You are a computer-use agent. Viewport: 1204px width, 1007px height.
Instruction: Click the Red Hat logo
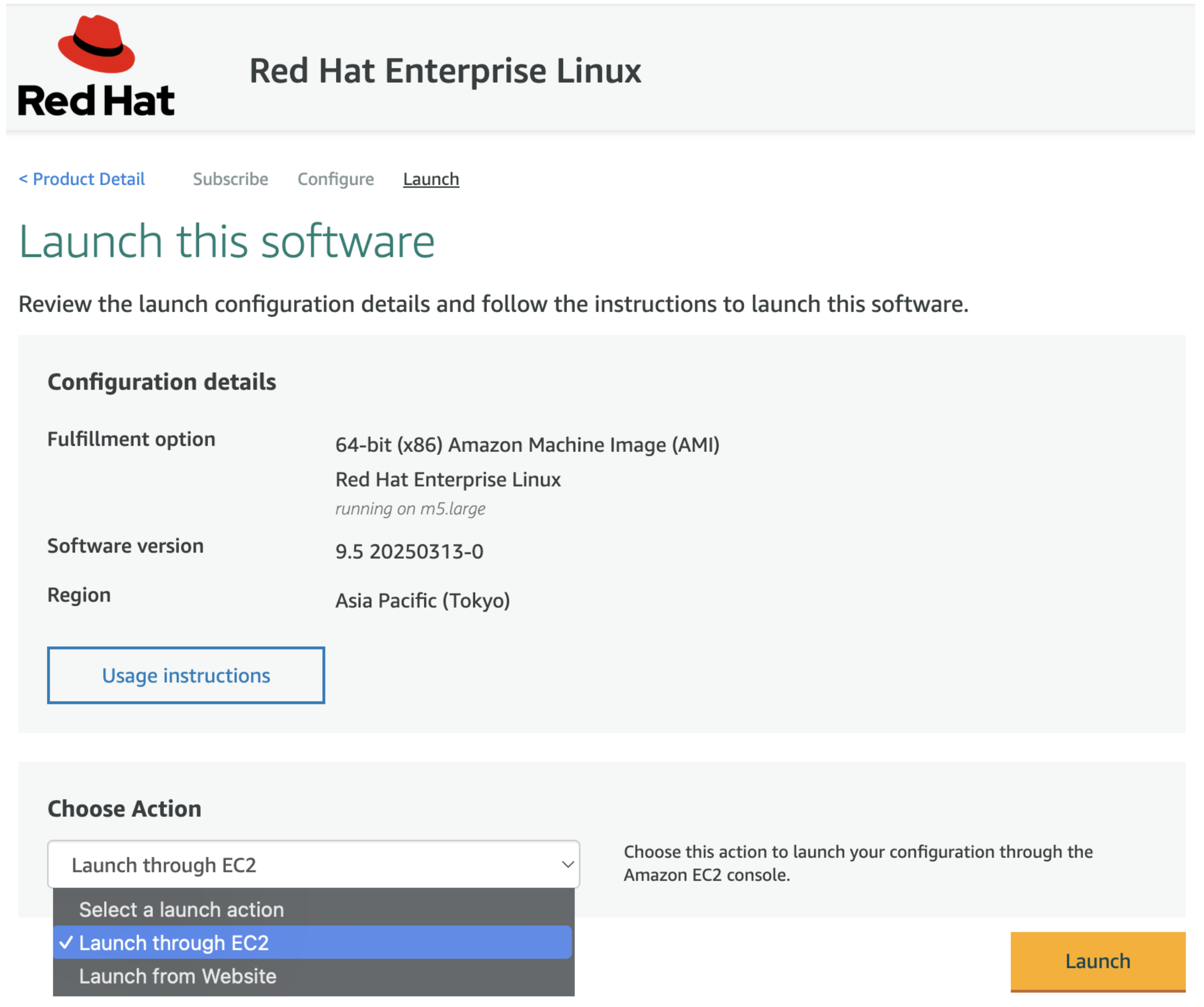point(96,66)
